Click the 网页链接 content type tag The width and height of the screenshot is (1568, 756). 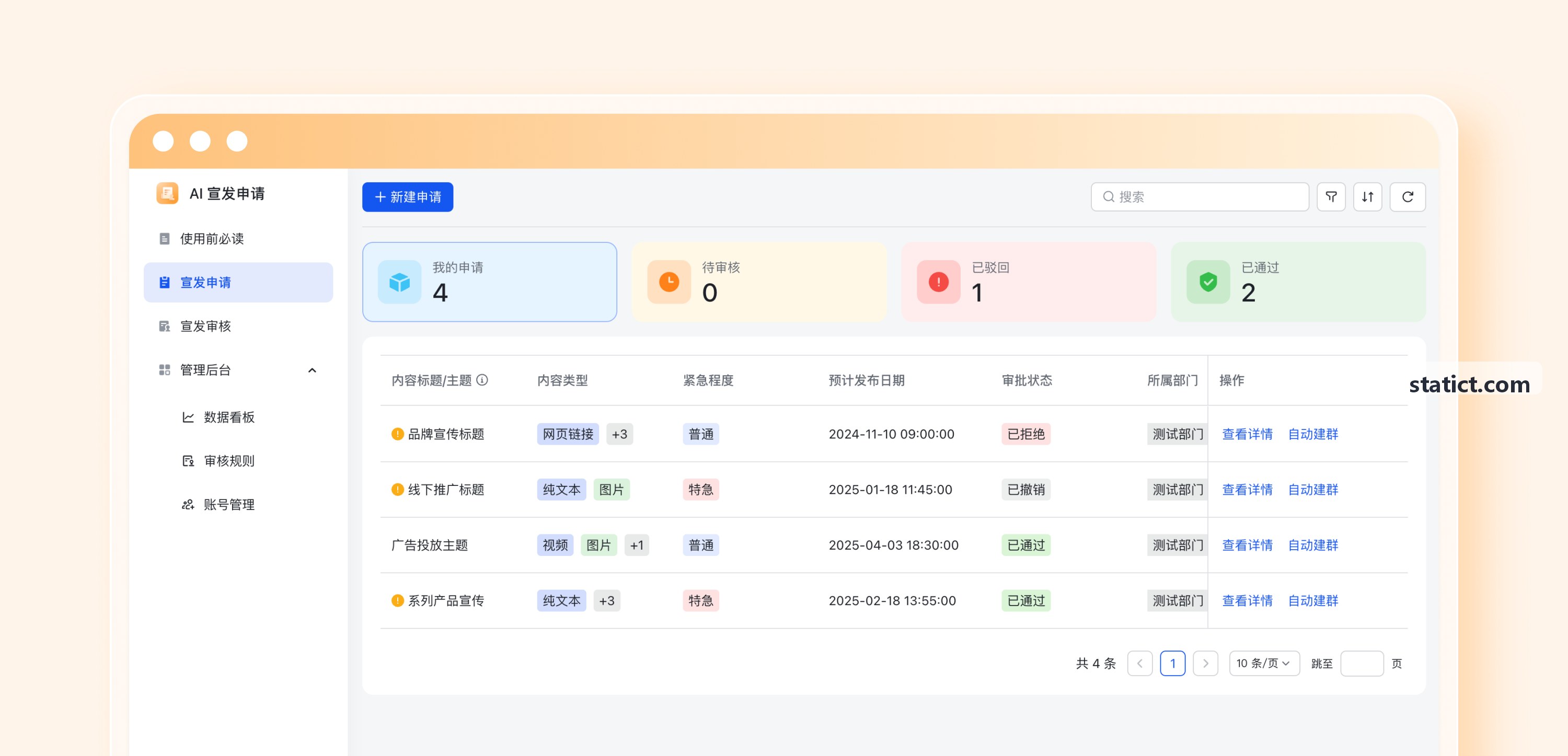(568, 434)
